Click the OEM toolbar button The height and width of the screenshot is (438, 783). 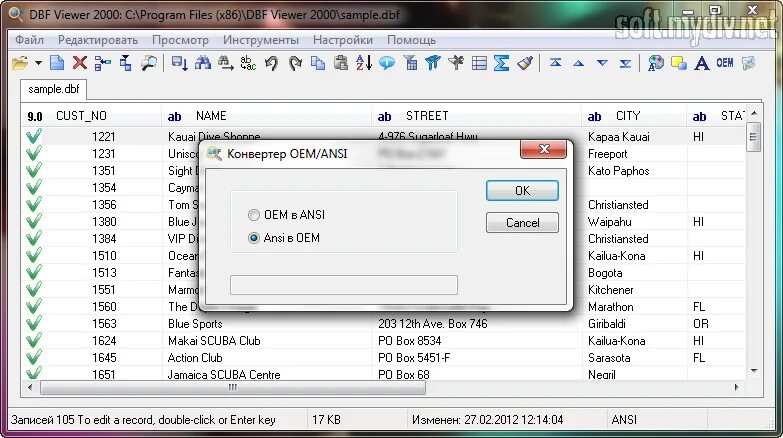(x=725, y=63)
